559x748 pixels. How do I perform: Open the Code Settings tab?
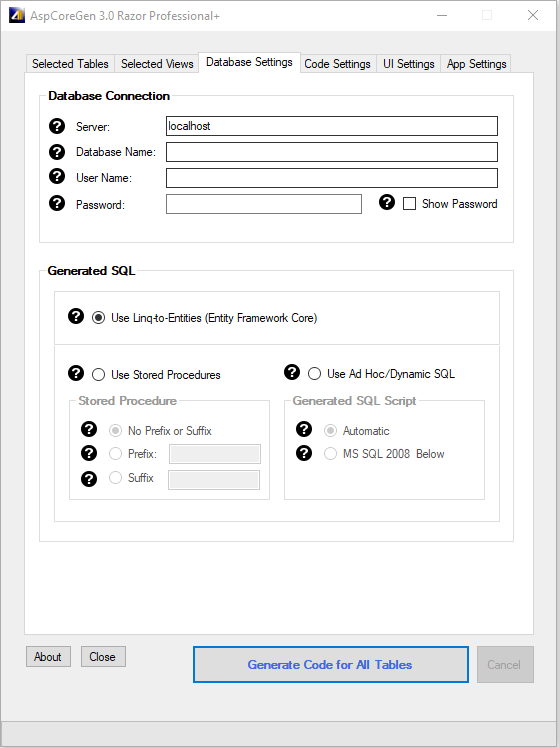(x=337, y=64)
